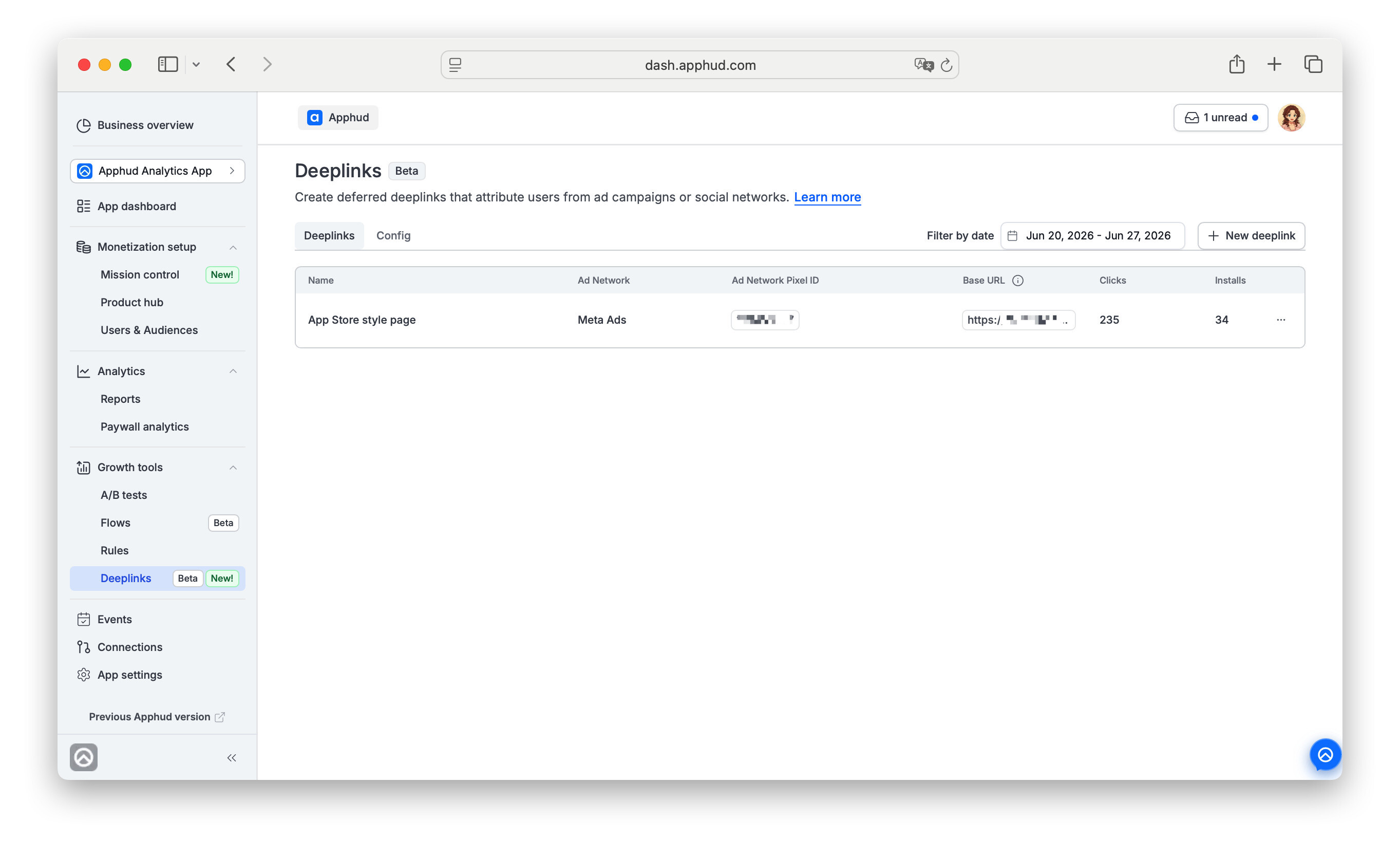1400x857 pixels.
Task: Click the Ad Network Pixel ID column header
Action: (775, 280)
